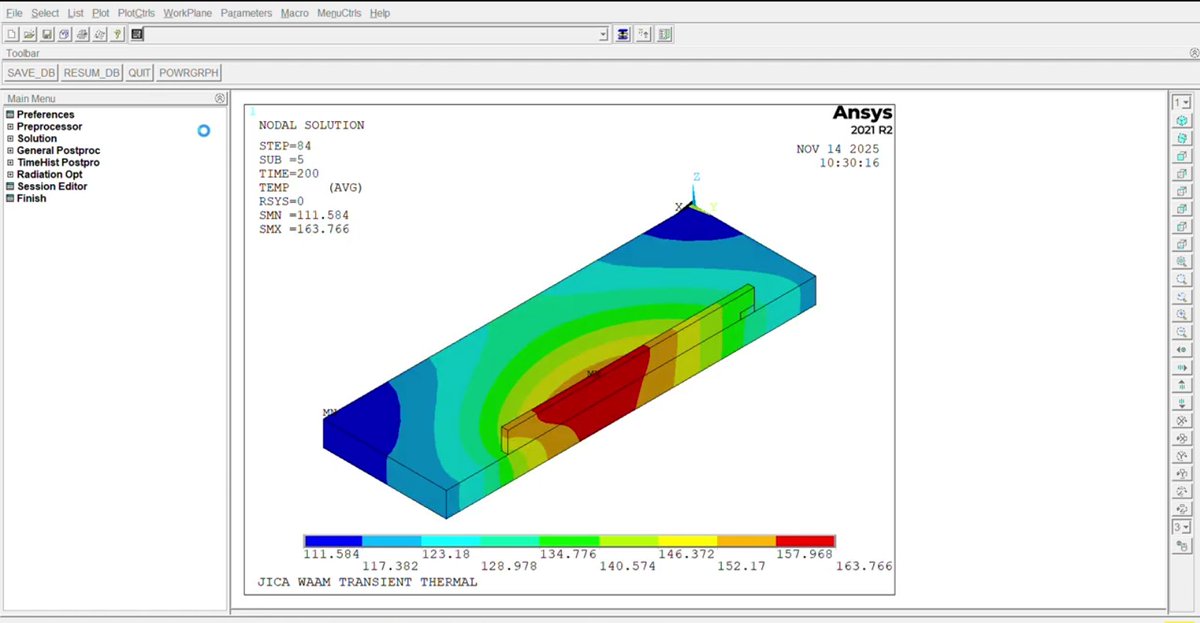This screenshot has height=623, width=1200.
Task: Set Front view cube icon
Action: pyautogui.click(x=1182, y=156)
